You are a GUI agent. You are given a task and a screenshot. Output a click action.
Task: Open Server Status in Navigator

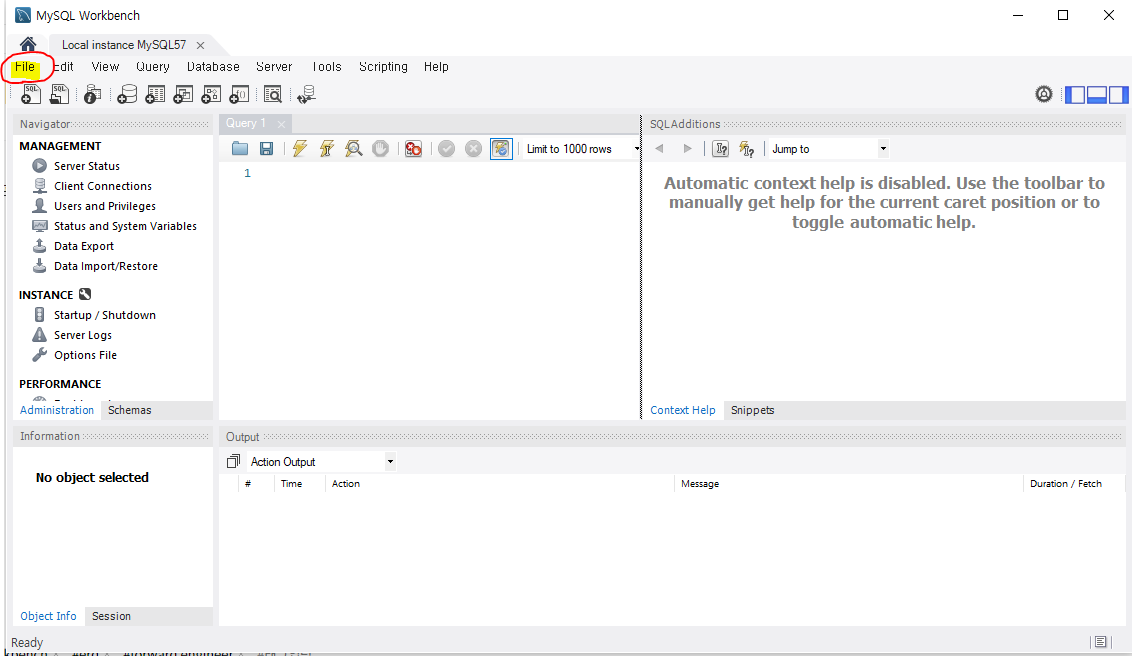[87, 166]
